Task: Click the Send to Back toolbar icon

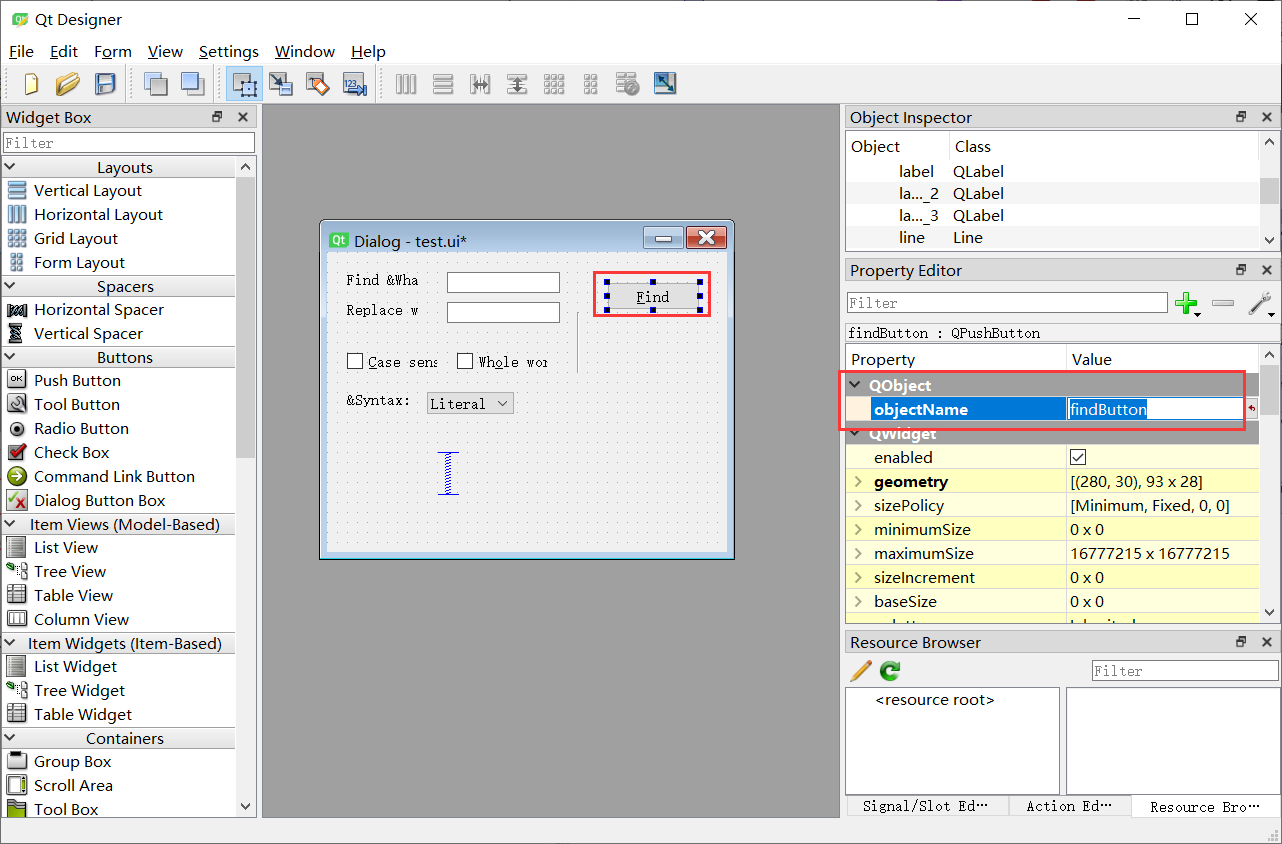Action: [156, 84]
